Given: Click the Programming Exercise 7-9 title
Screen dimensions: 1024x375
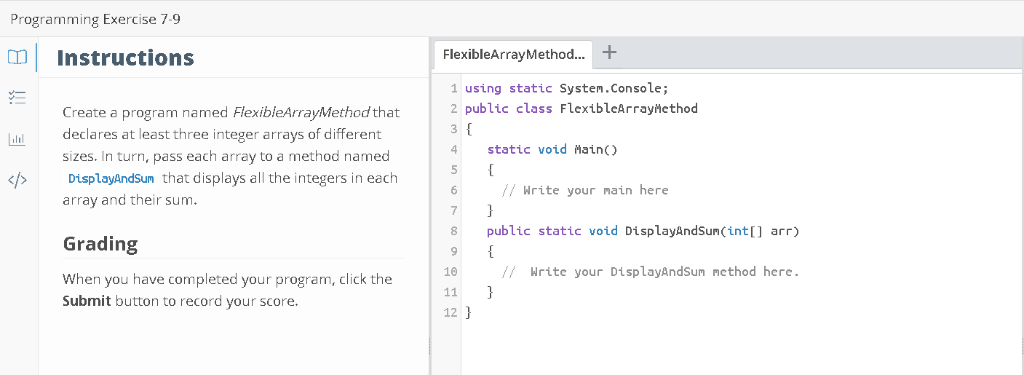Looking at the screenshot, I should tap(96, 19).
